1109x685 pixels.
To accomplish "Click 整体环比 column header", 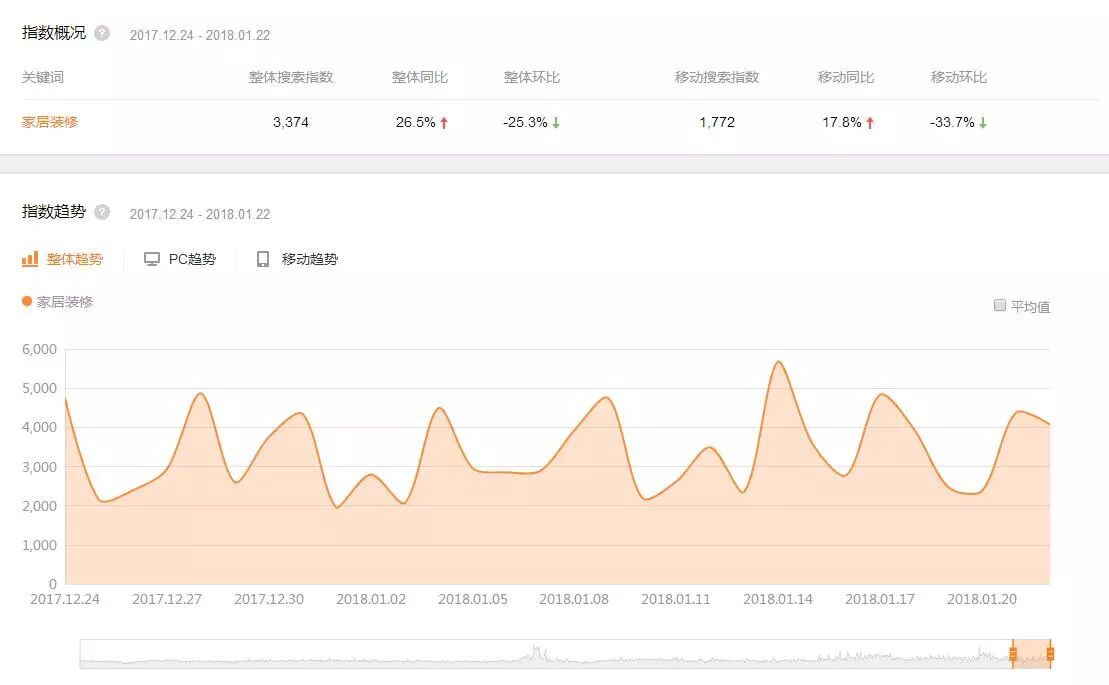I will [x=532, y=77].
